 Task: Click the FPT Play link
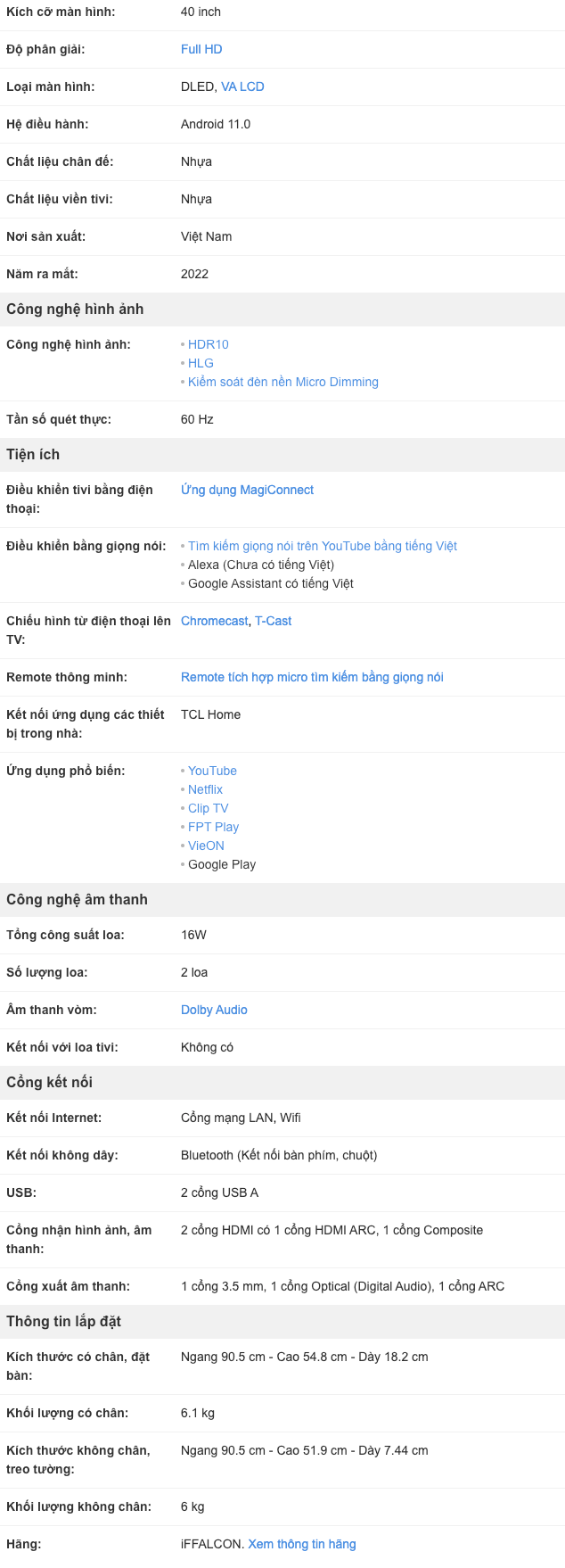tap(213, 827)
